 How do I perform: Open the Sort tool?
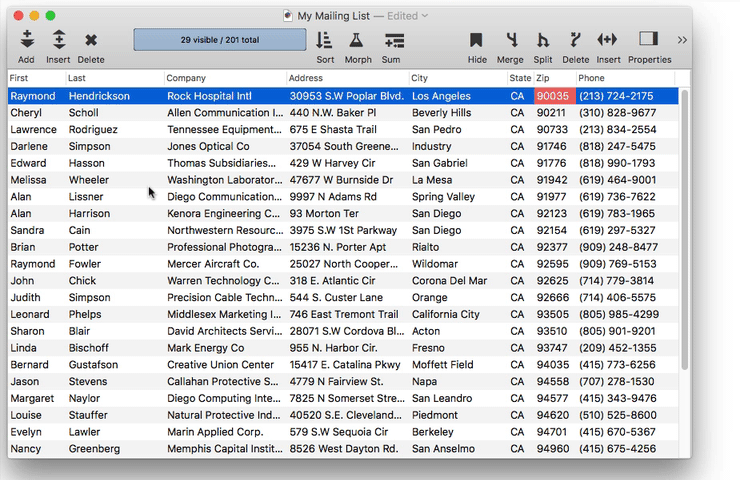(325, 41)
